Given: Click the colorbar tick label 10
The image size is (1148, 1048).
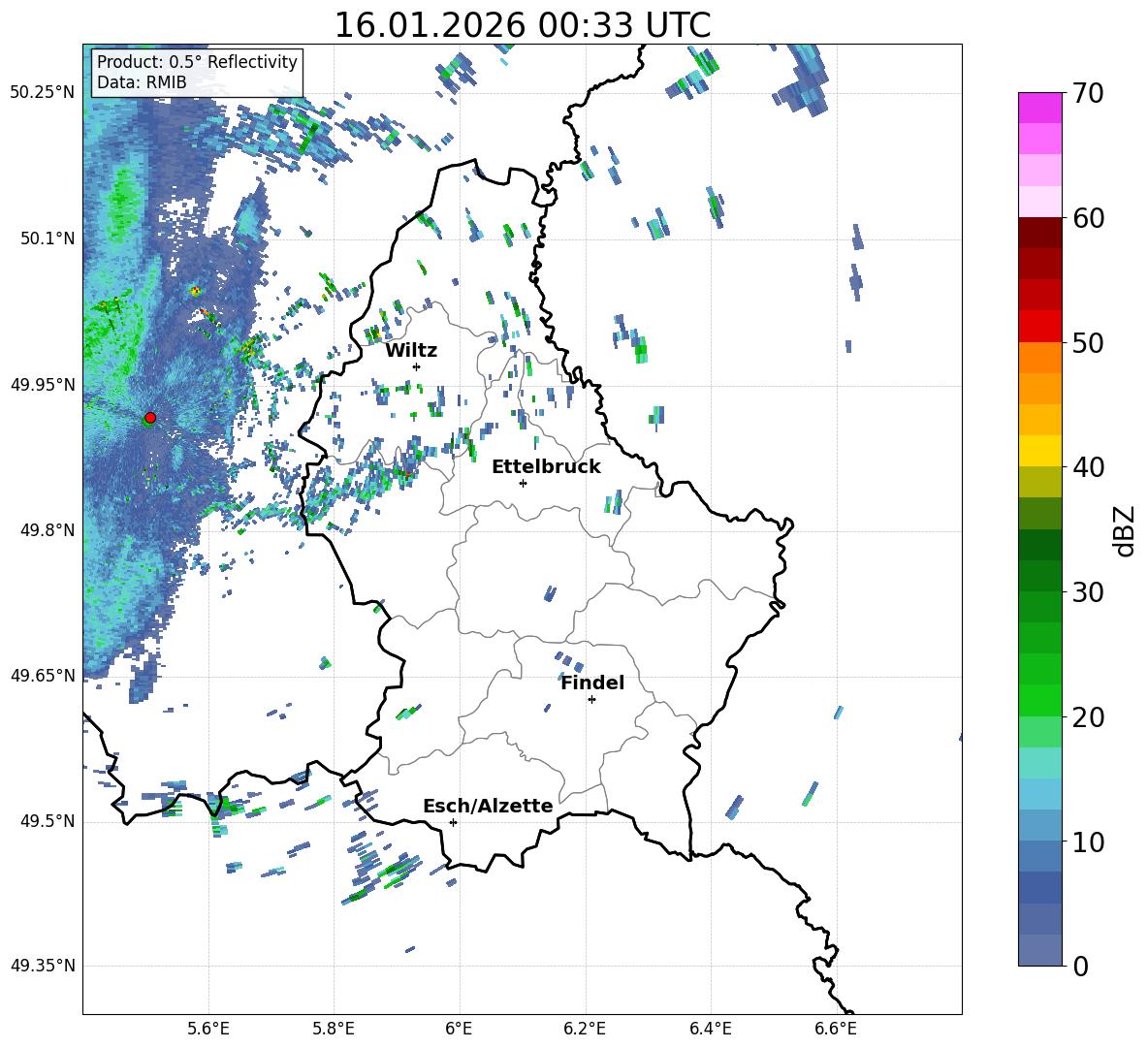Looking at the screenshot, I should [x=1087, y=842].
